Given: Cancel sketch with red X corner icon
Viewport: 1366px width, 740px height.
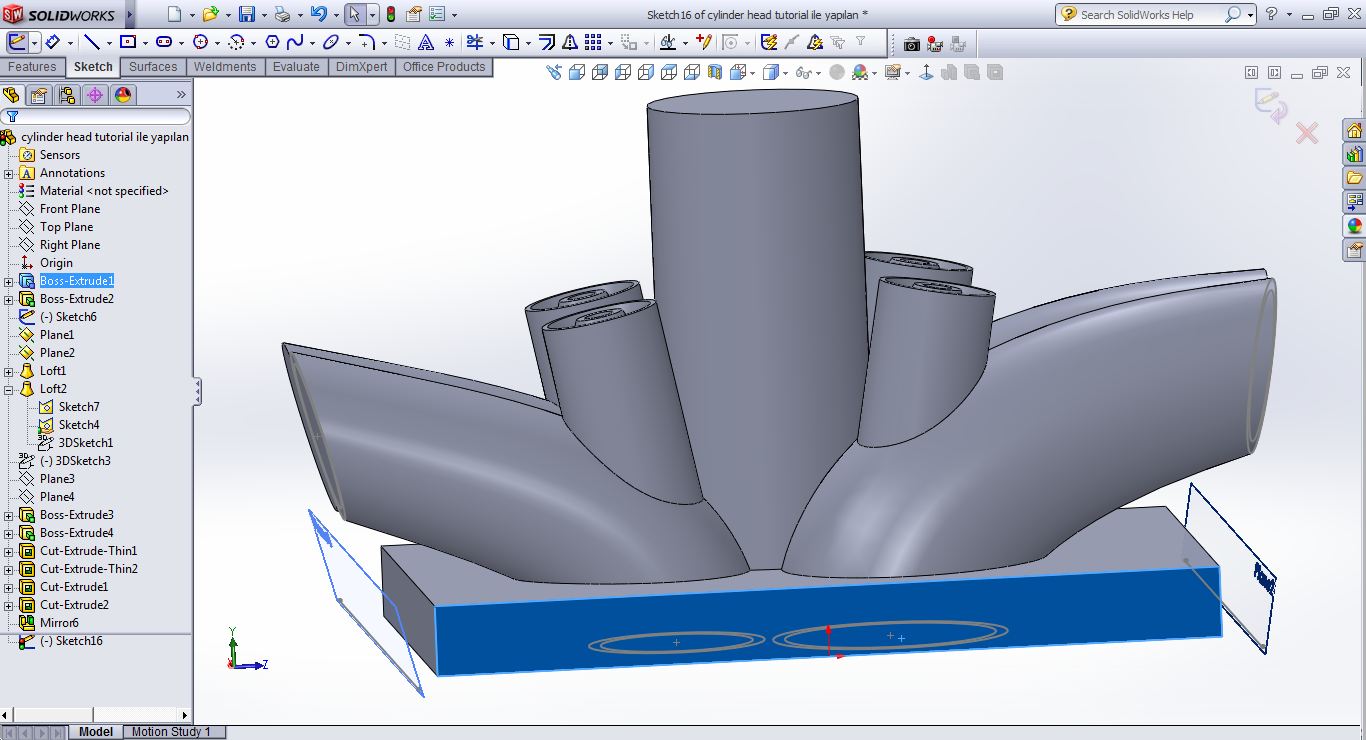Looking at the screenshot, I should click(x=1306, y=133).
